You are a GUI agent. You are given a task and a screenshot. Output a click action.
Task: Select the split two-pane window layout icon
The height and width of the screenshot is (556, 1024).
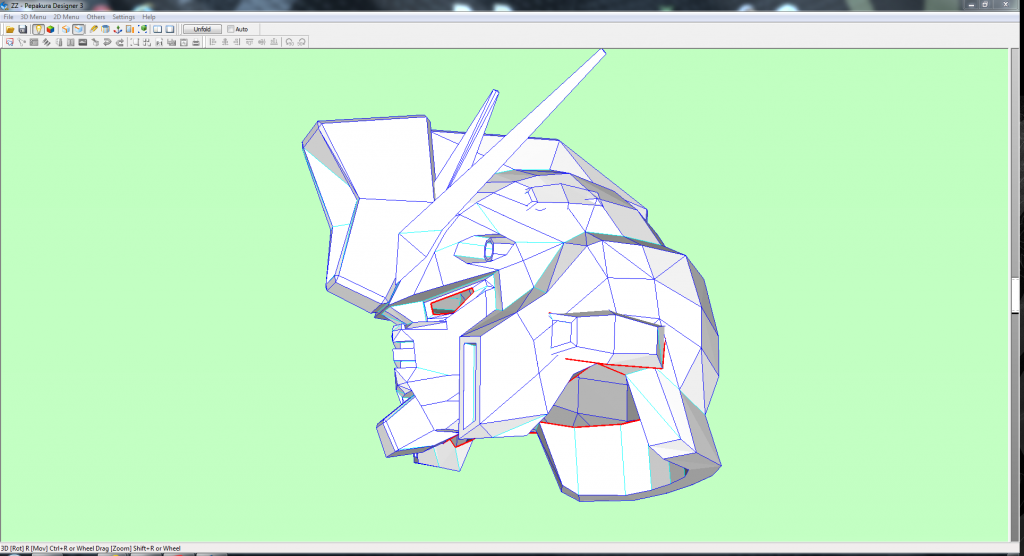[158, 29]
